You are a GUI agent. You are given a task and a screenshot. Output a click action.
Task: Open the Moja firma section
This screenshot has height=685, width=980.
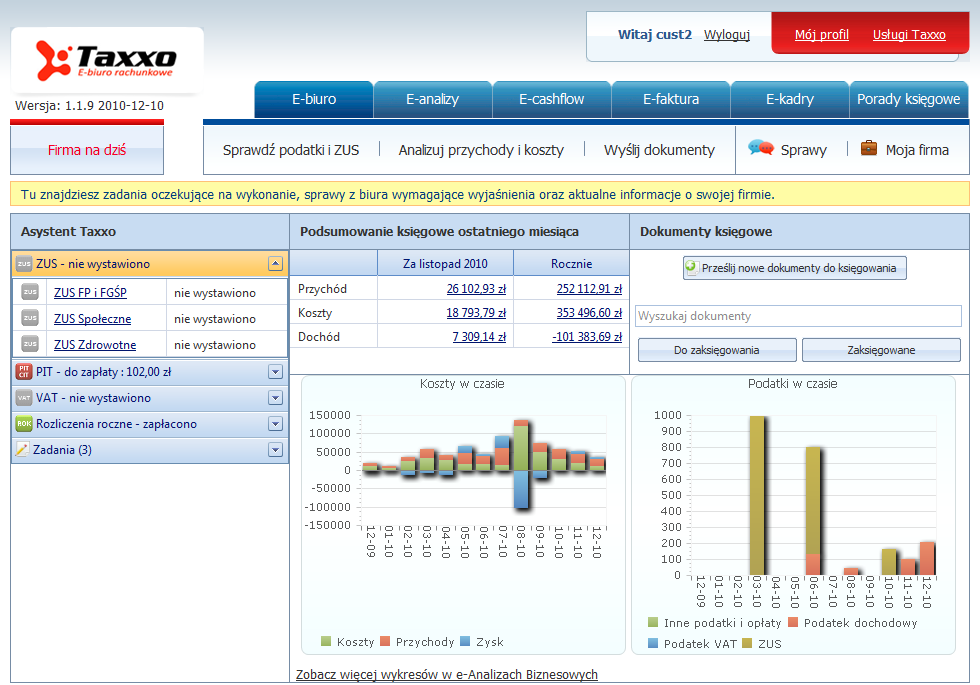click(x=917, y=150)
